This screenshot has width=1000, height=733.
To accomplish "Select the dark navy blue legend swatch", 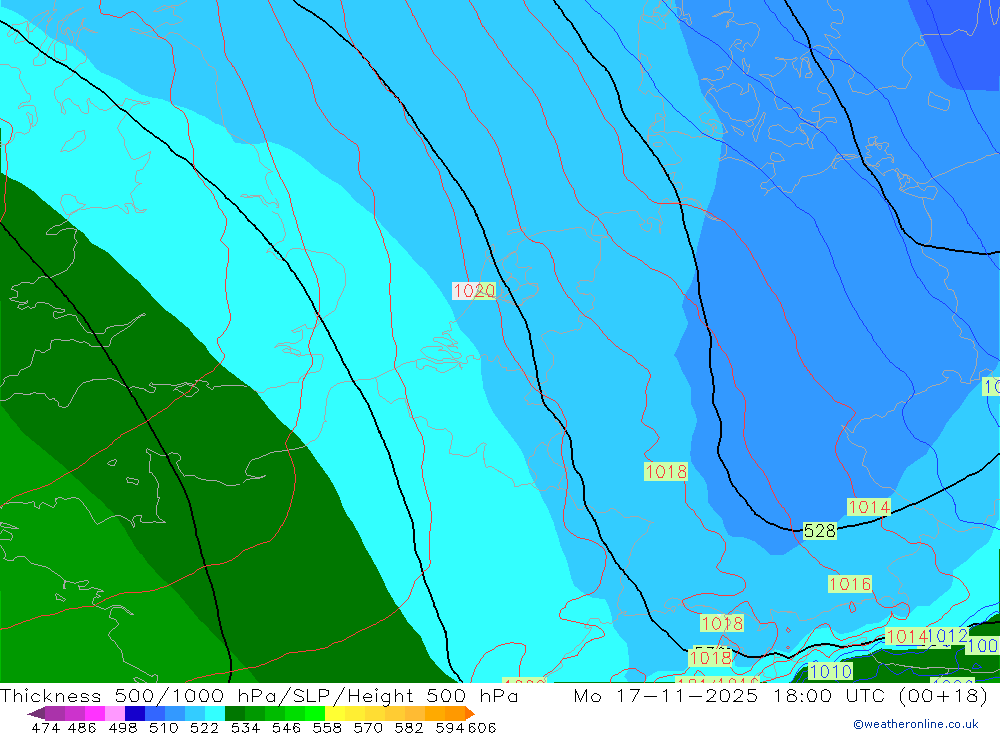I will pyautogui.click(x=133, y=713).
